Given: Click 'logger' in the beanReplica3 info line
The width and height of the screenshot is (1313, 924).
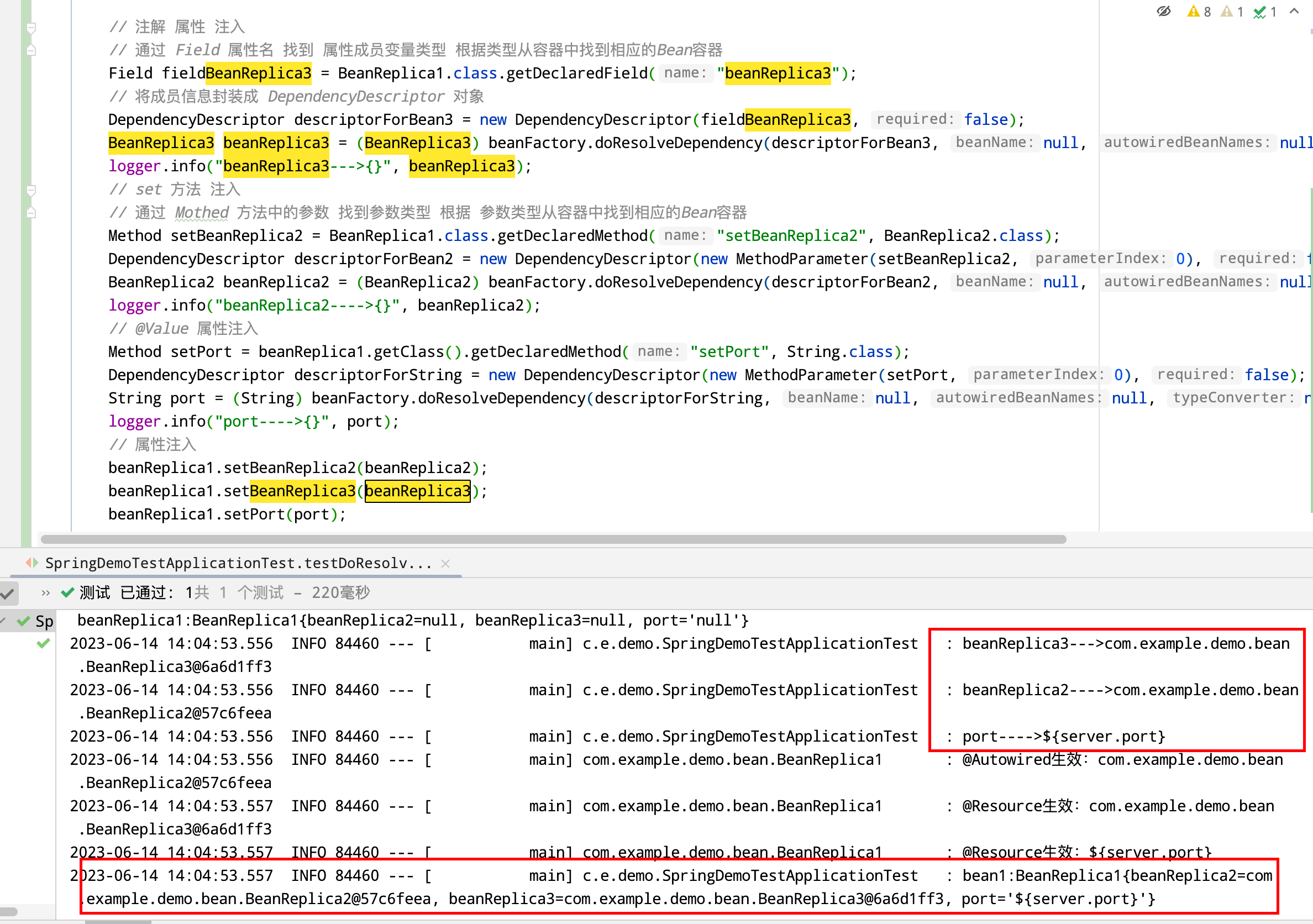Looking at the screenshot, I should (x=134, y=166).
